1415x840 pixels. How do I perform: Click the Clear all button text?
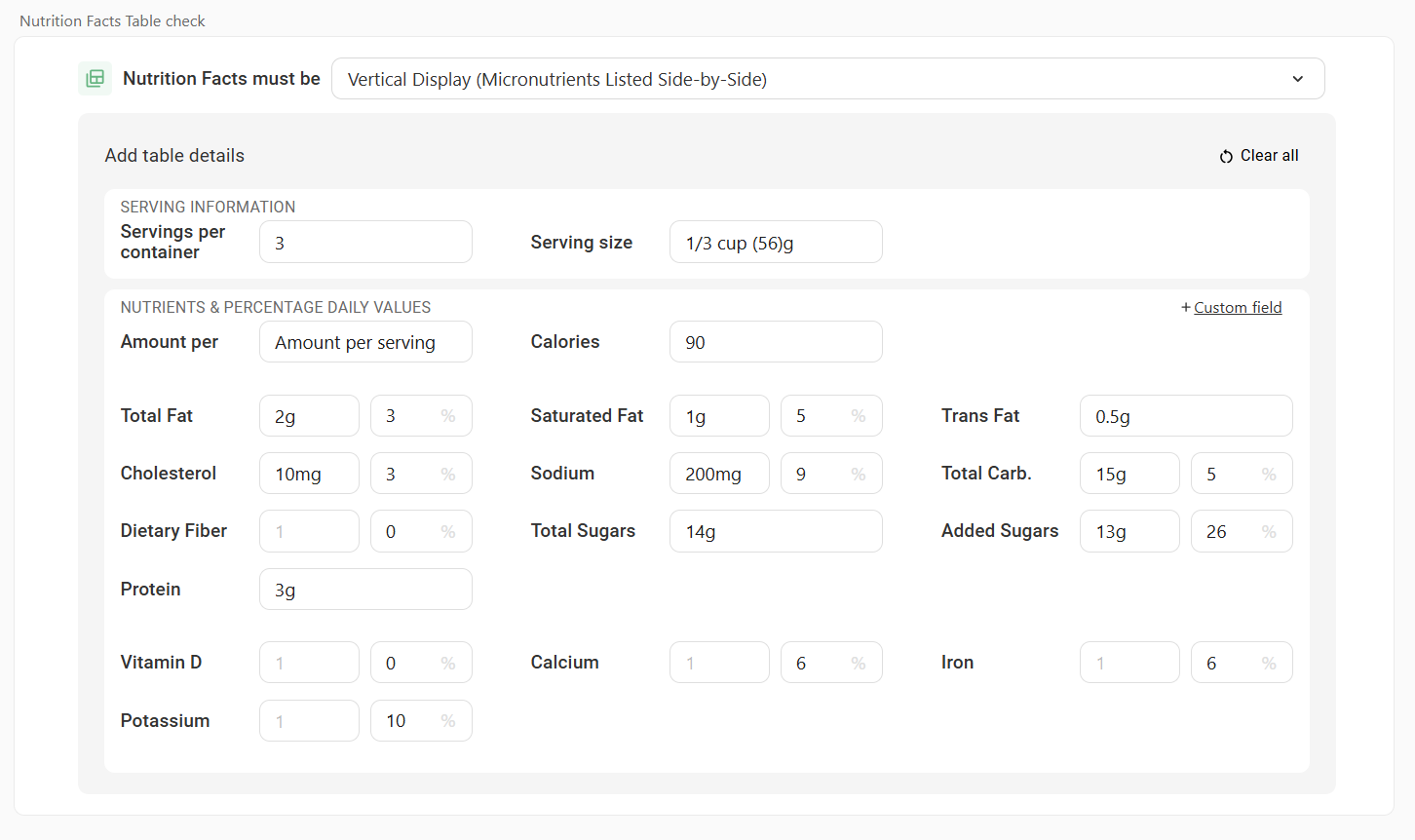(x=1269, y=156)
